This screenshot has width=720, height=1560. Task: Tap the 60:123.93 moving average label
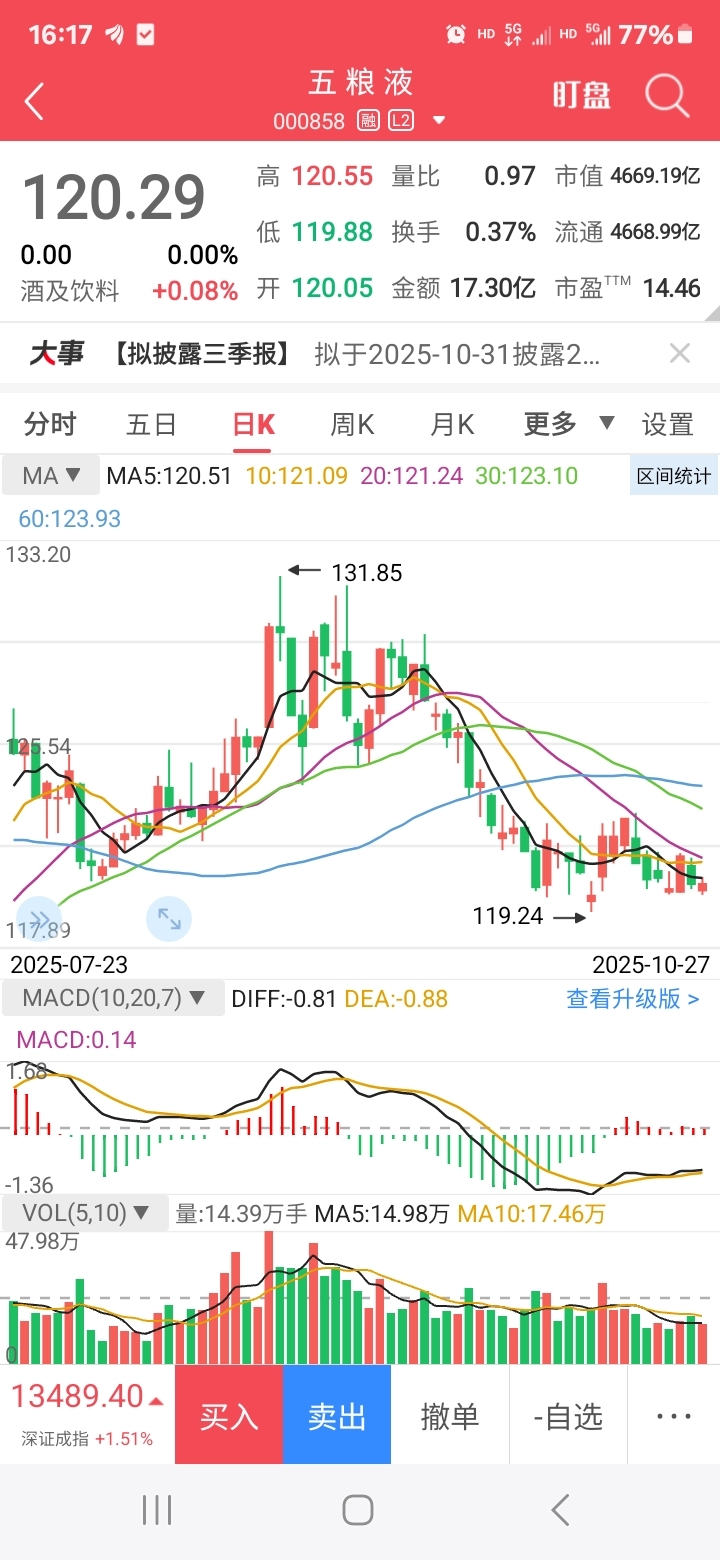(x=70, y=519)
